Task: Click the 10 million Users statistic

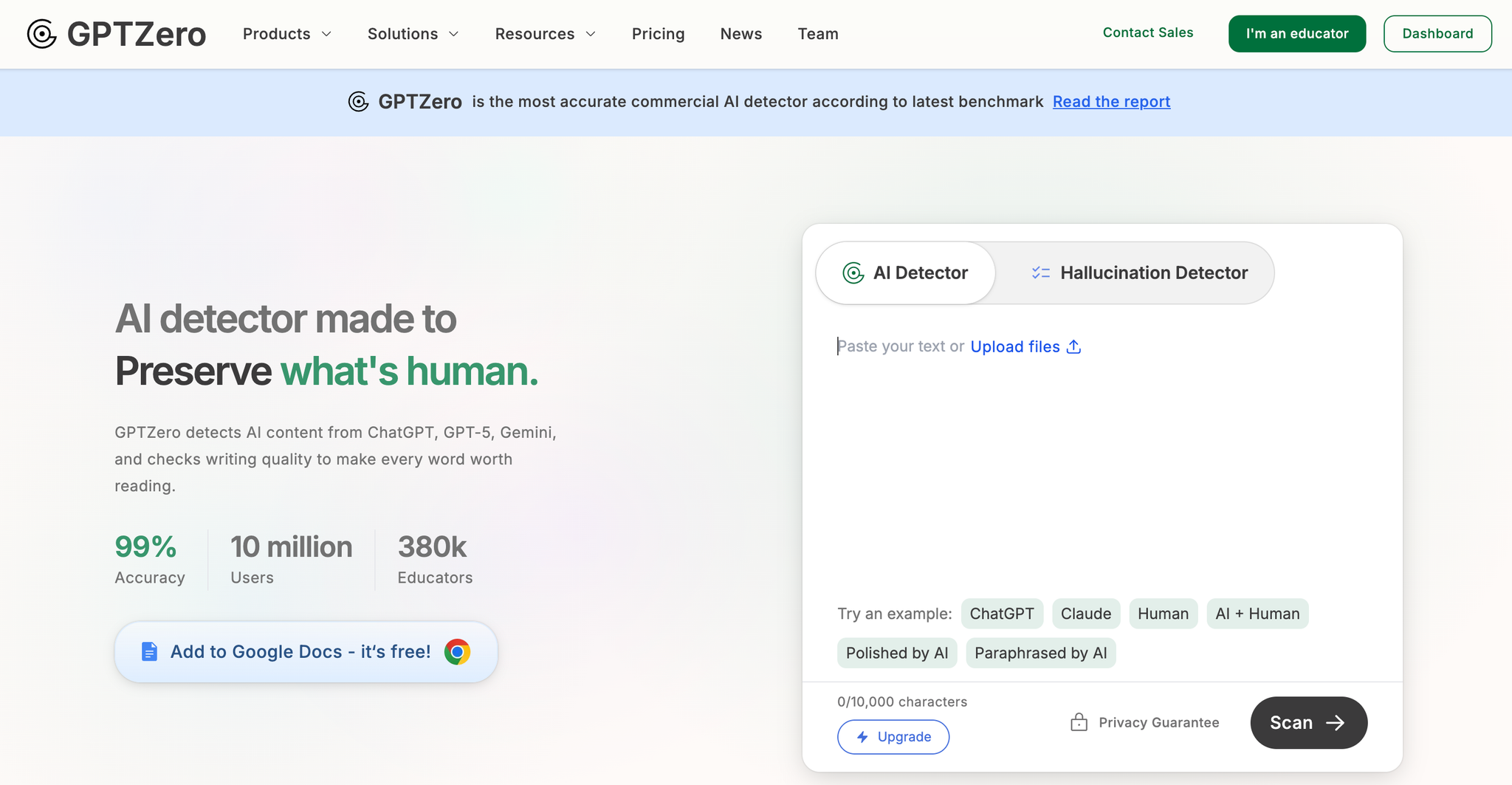Action: click(x=292, y=560)
